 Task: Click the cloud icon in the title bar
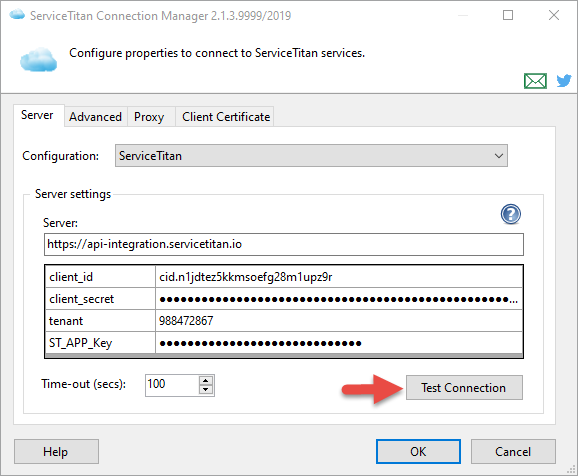point(17,15)
